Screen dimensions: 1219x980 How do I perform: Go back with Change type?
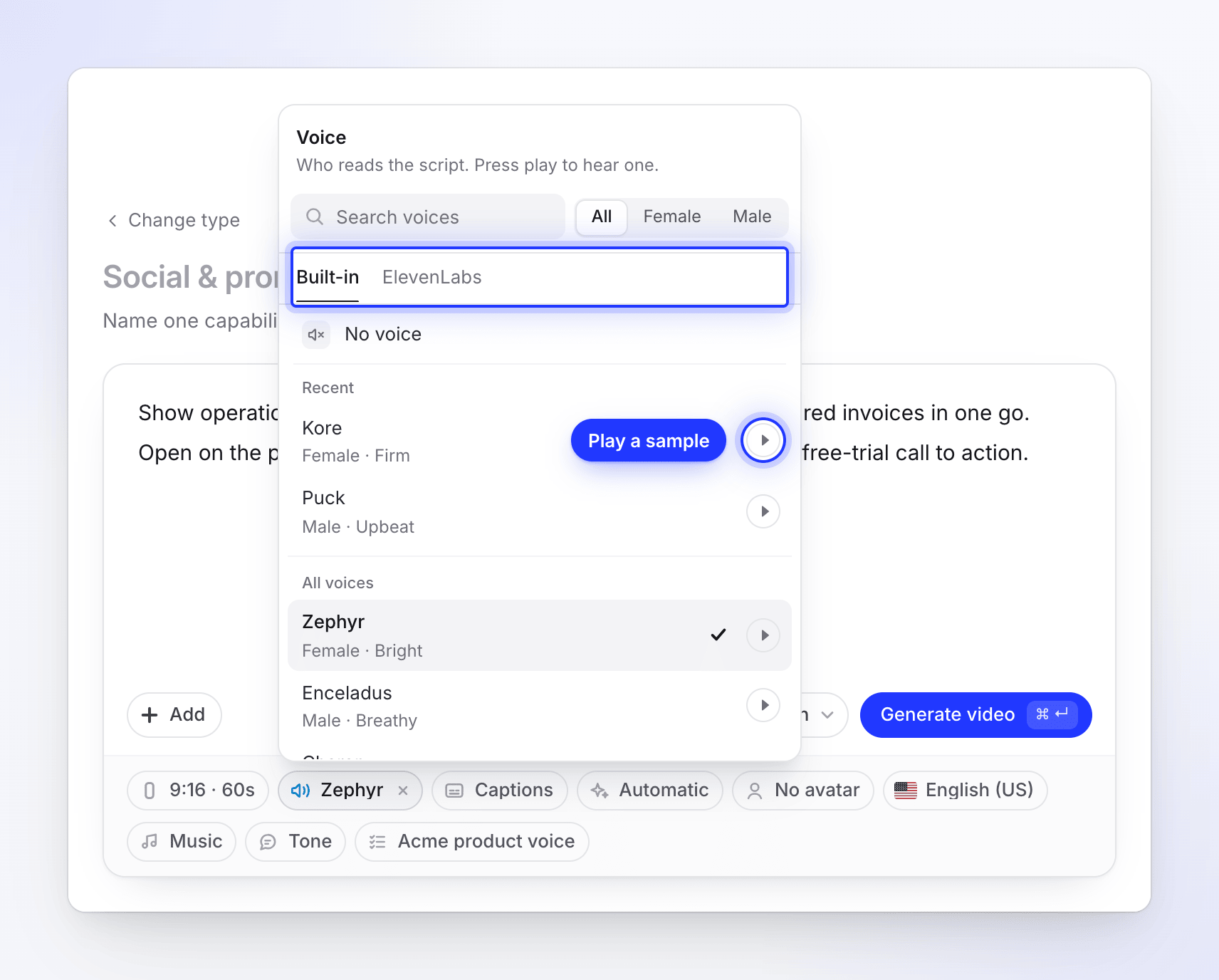click(174, 221)
